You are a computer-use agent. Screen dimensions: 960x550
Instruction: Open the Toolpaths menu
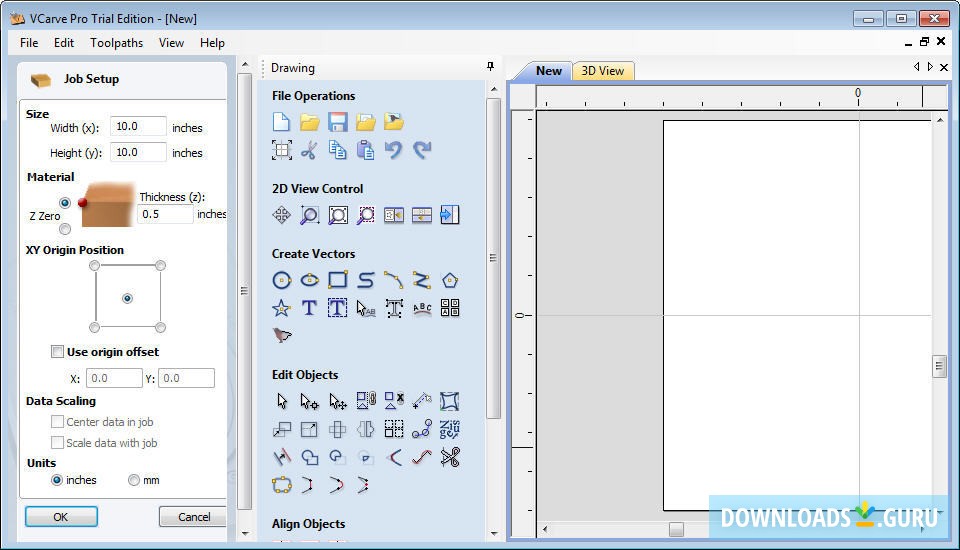116,43
